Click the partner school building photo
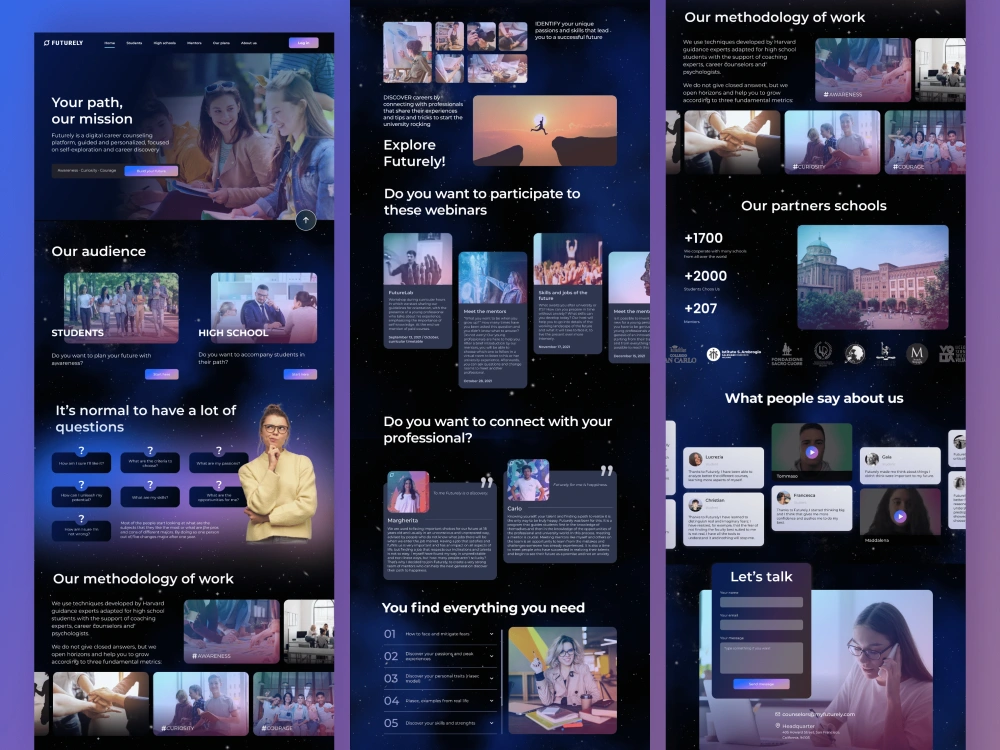This screenshot has width=1000, height=750. tap(873, 277)
